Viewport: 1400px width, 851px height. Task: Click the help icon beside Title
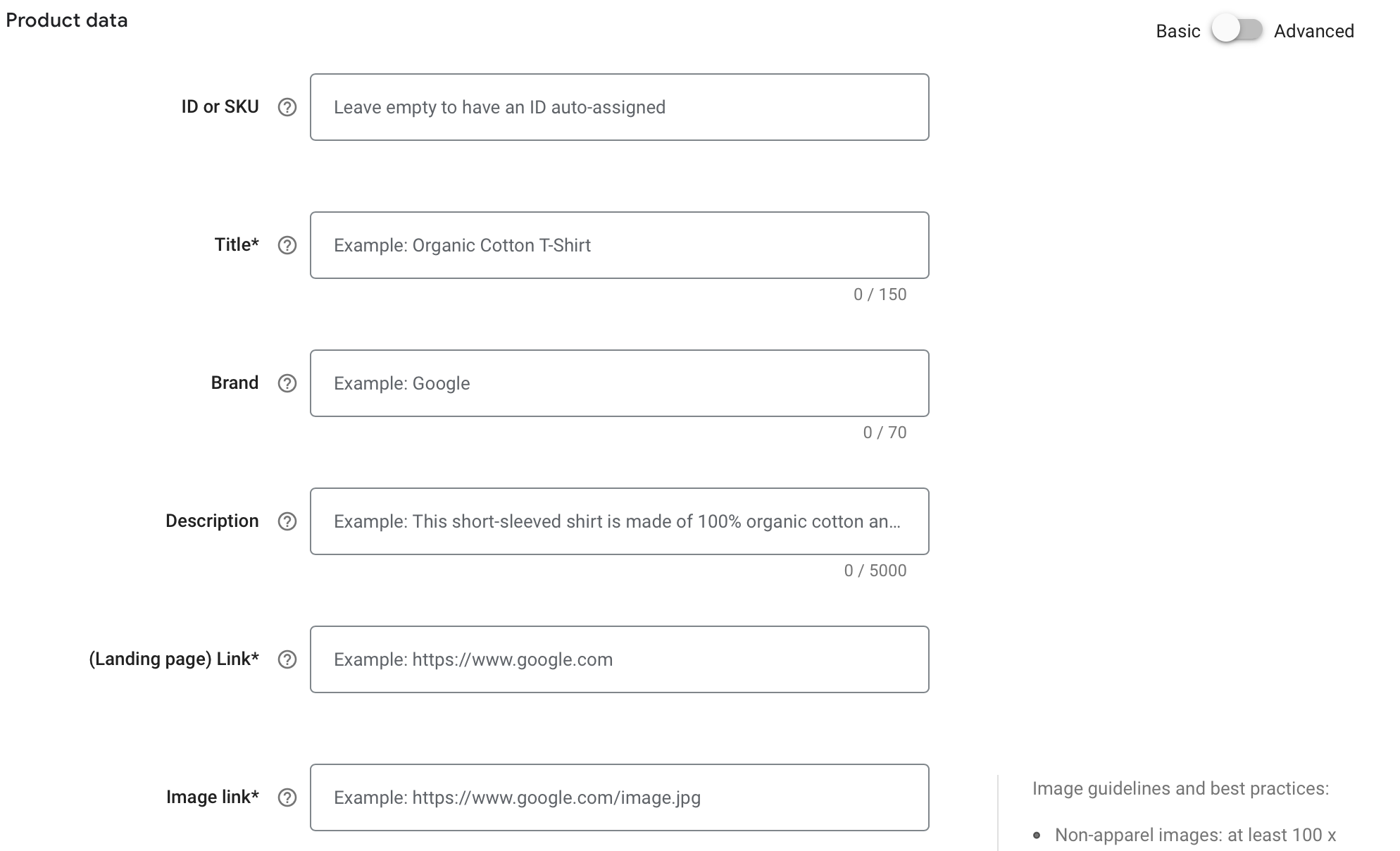tap(287, 245)
